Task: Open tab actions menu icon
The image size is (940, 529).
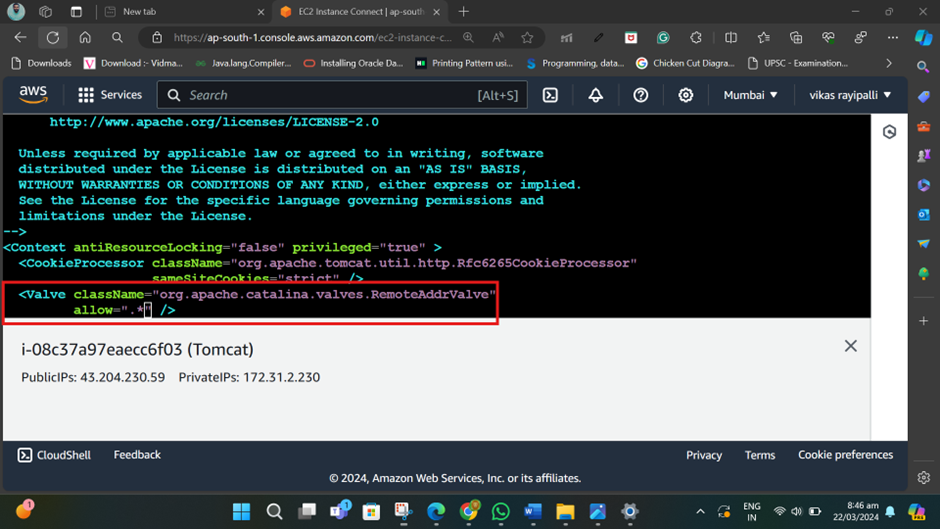Action: 76,11
